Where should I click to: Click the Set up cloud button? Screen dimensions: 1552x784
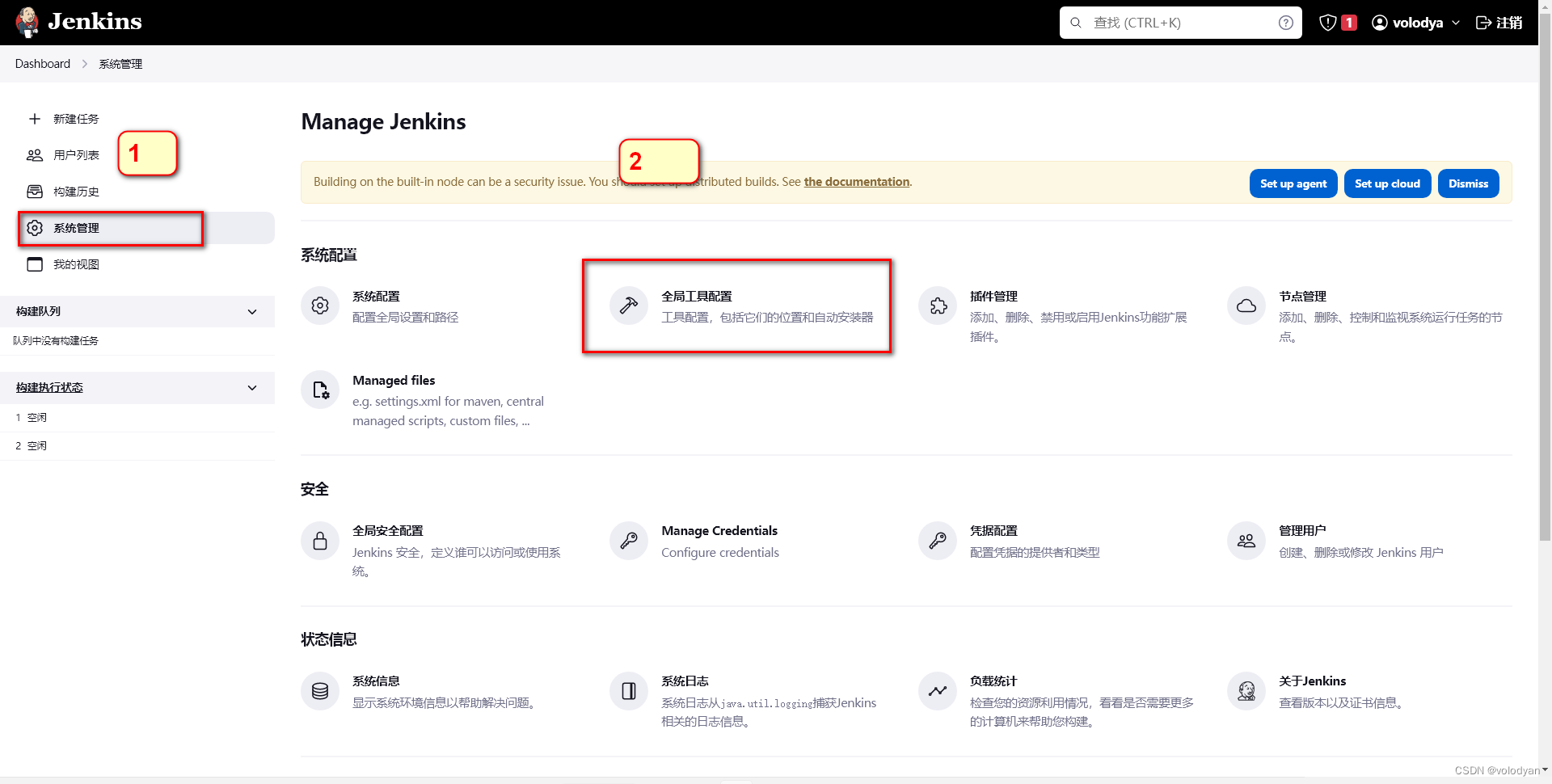pyautogui.click(x=1387, y=183)
